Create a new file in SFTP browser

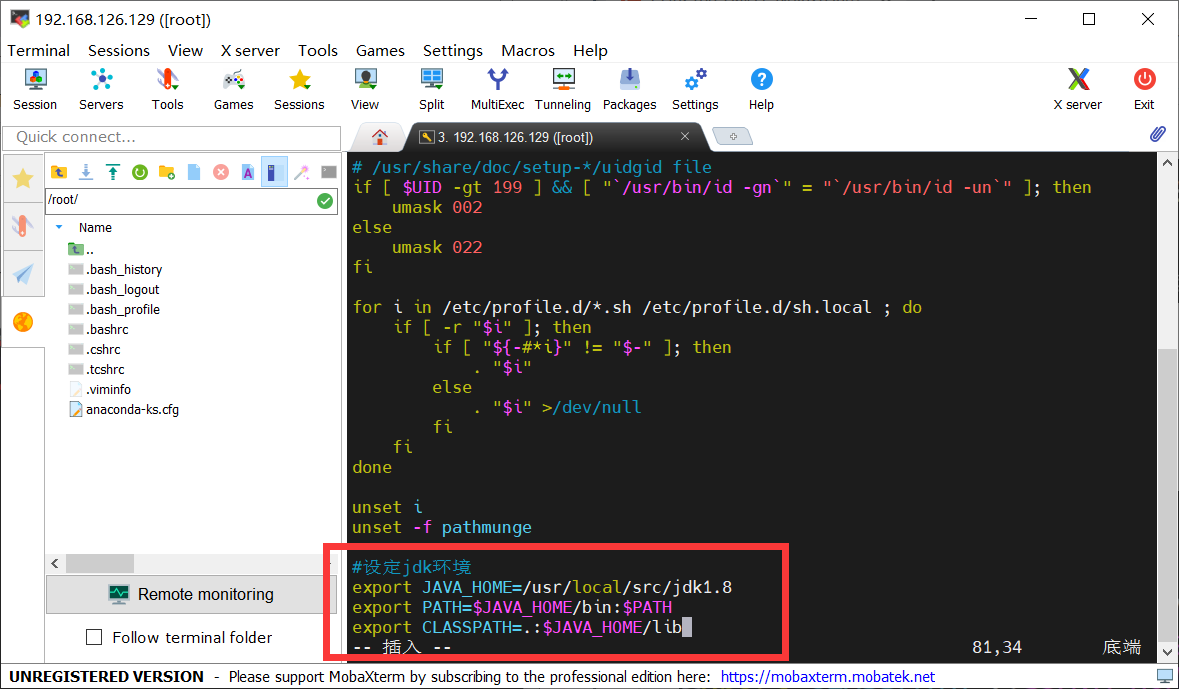[x=194, y=172]
